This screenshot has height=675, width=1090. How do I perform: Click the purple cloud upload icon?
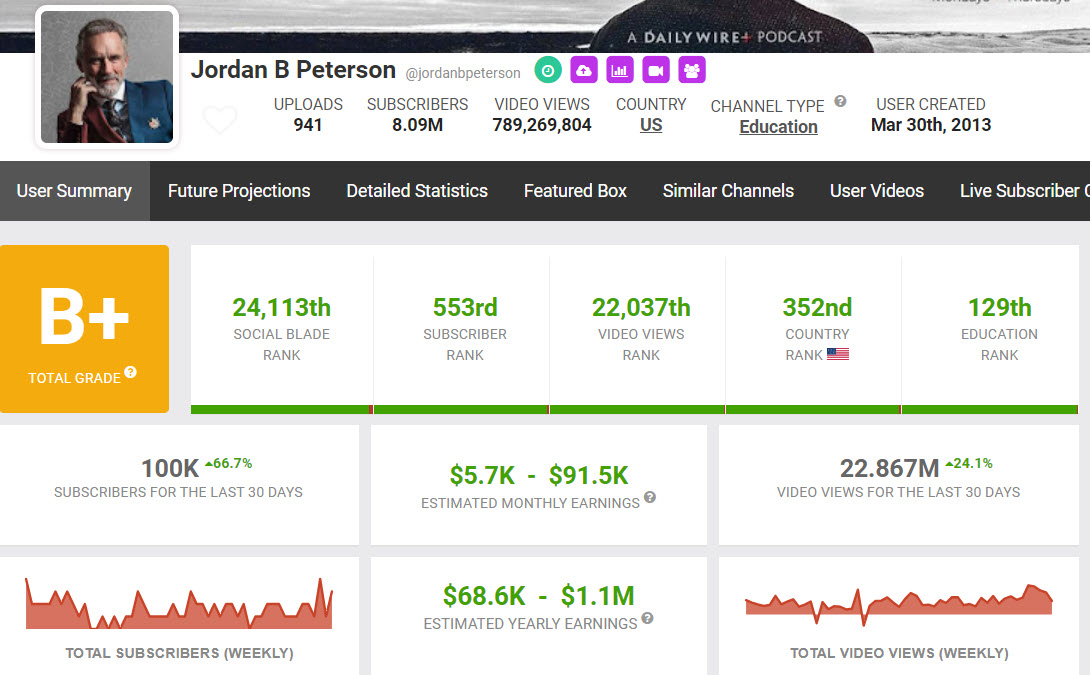pyautogui.click(x=584, y=70)
